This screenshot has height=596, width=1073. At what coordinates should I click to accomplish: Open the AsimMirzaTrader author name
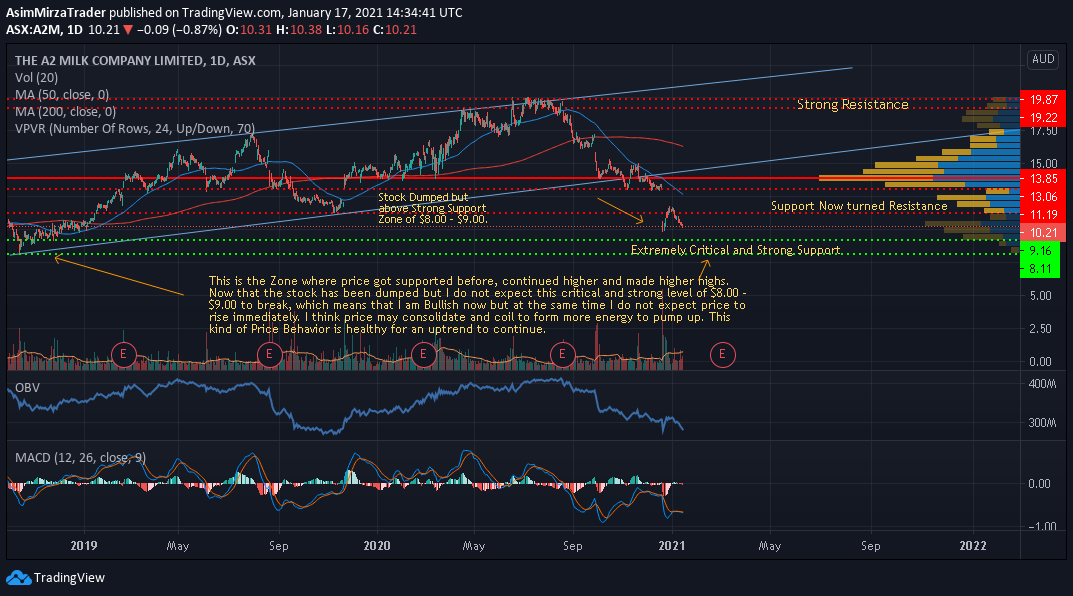(x=55, y=13)
